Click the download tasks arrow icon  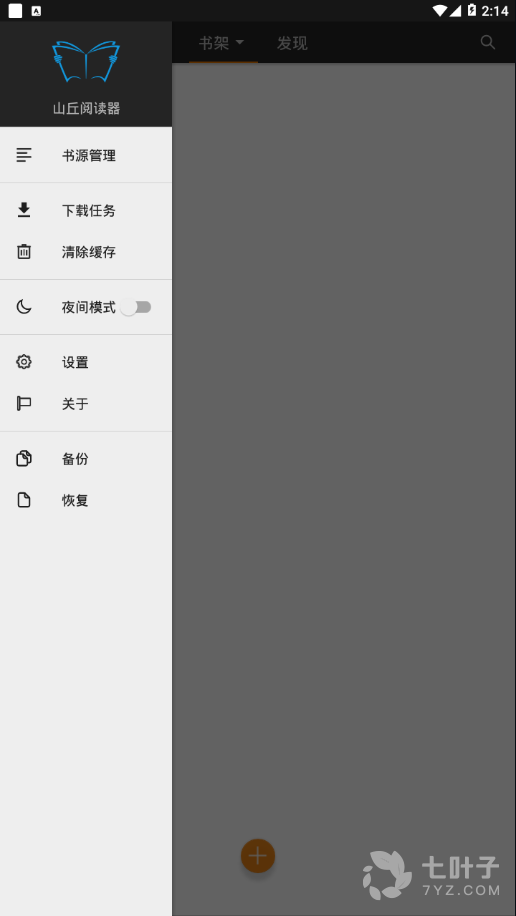pos(24,210)
